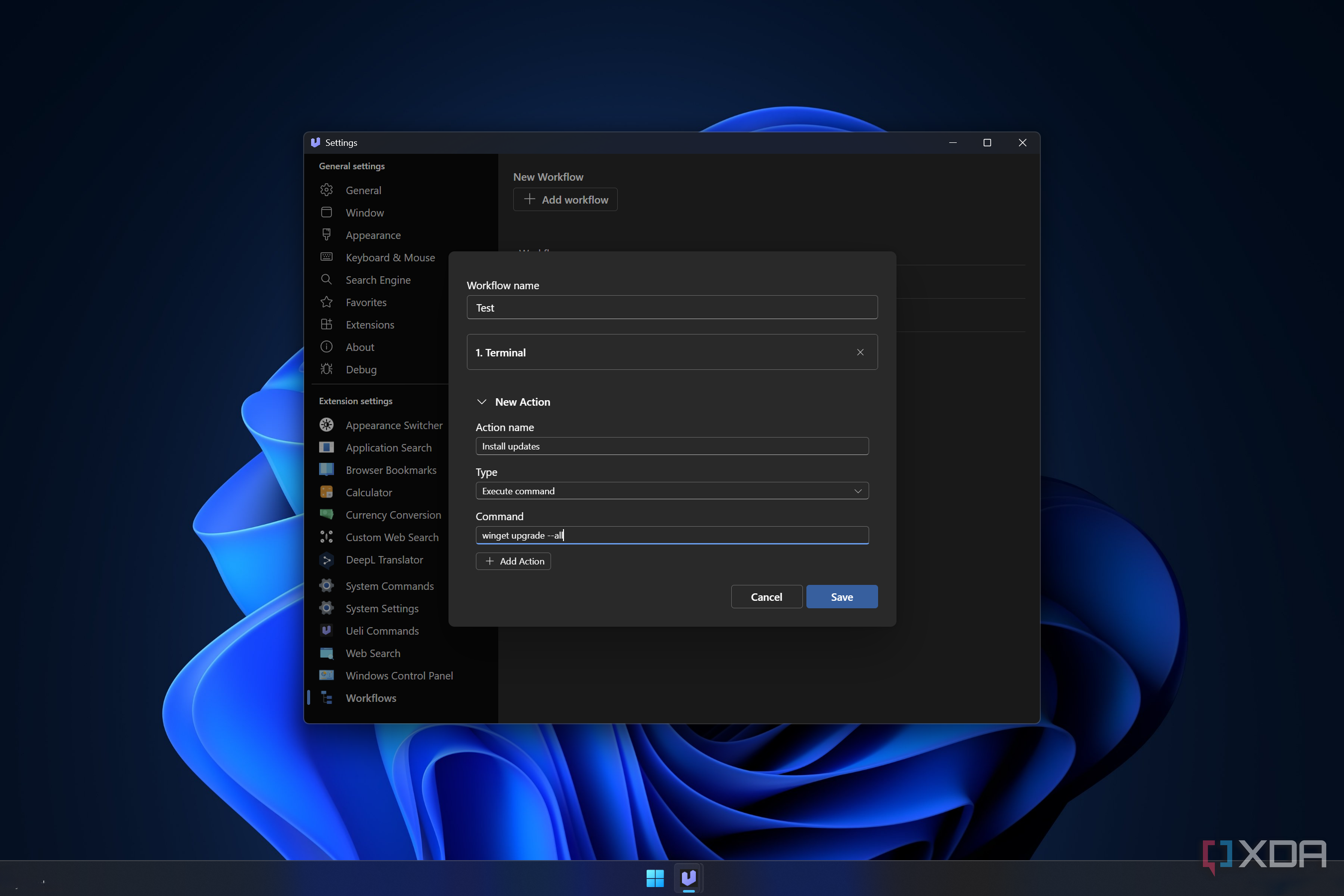This screenshot has width=1344, height=896.
Task: Open the About page
Action: tap(359, 347)
